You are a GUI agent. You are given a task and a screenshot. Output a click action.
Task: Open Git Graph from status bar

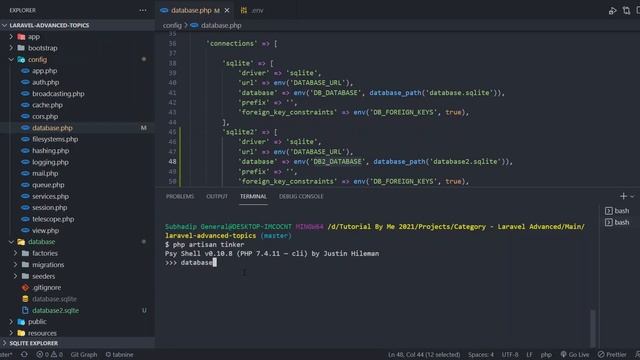click(x=84, y=355)
